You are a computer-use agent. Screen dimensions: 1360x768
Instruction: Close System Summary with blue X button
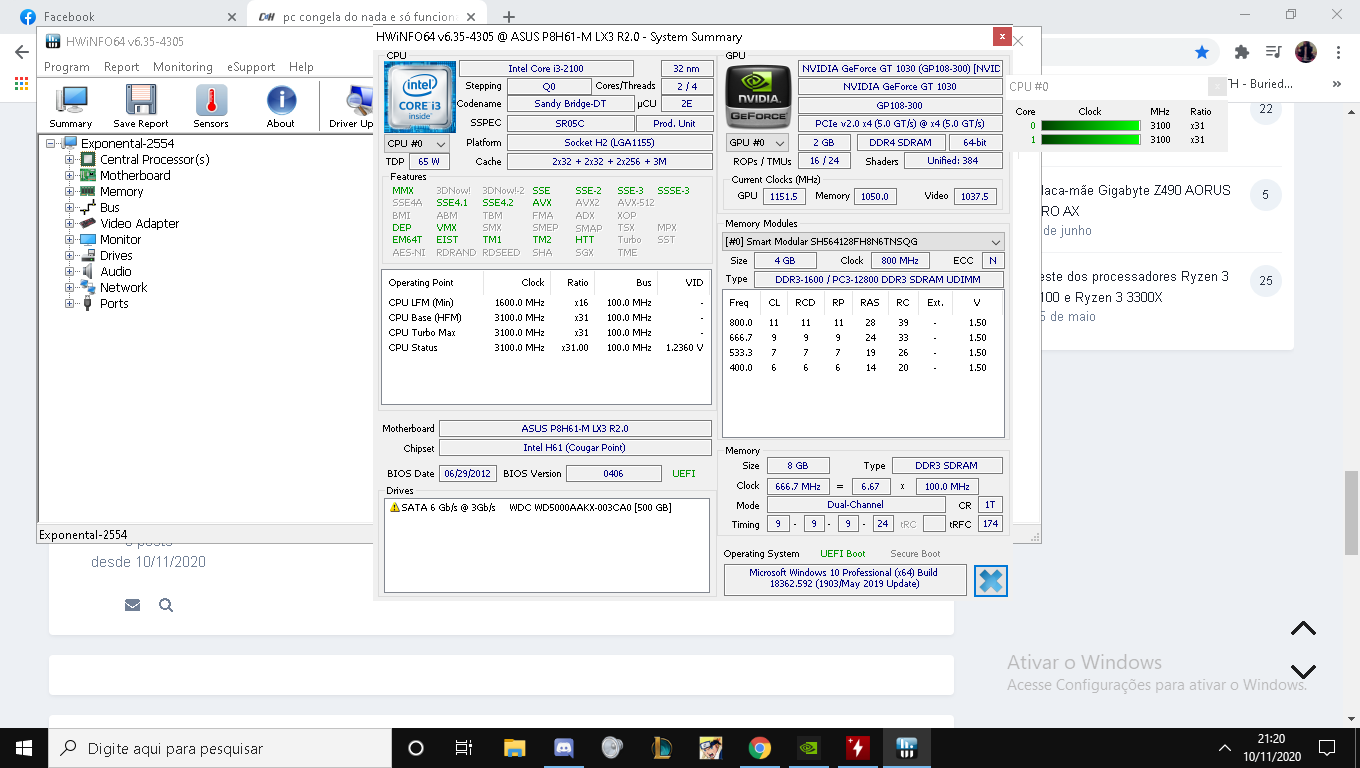[x=990, y=581]
